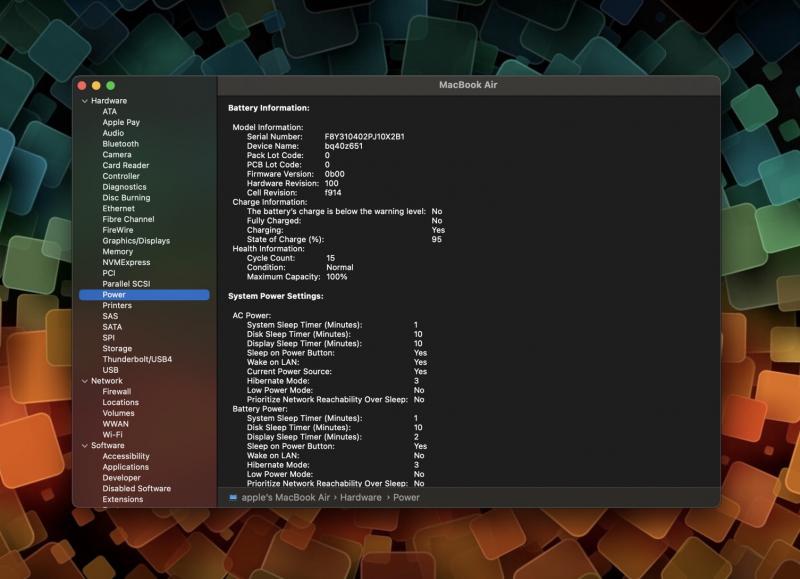Select PCI in the hardware list
Screen dimensions: 800x579
click(x=109, y=273)
